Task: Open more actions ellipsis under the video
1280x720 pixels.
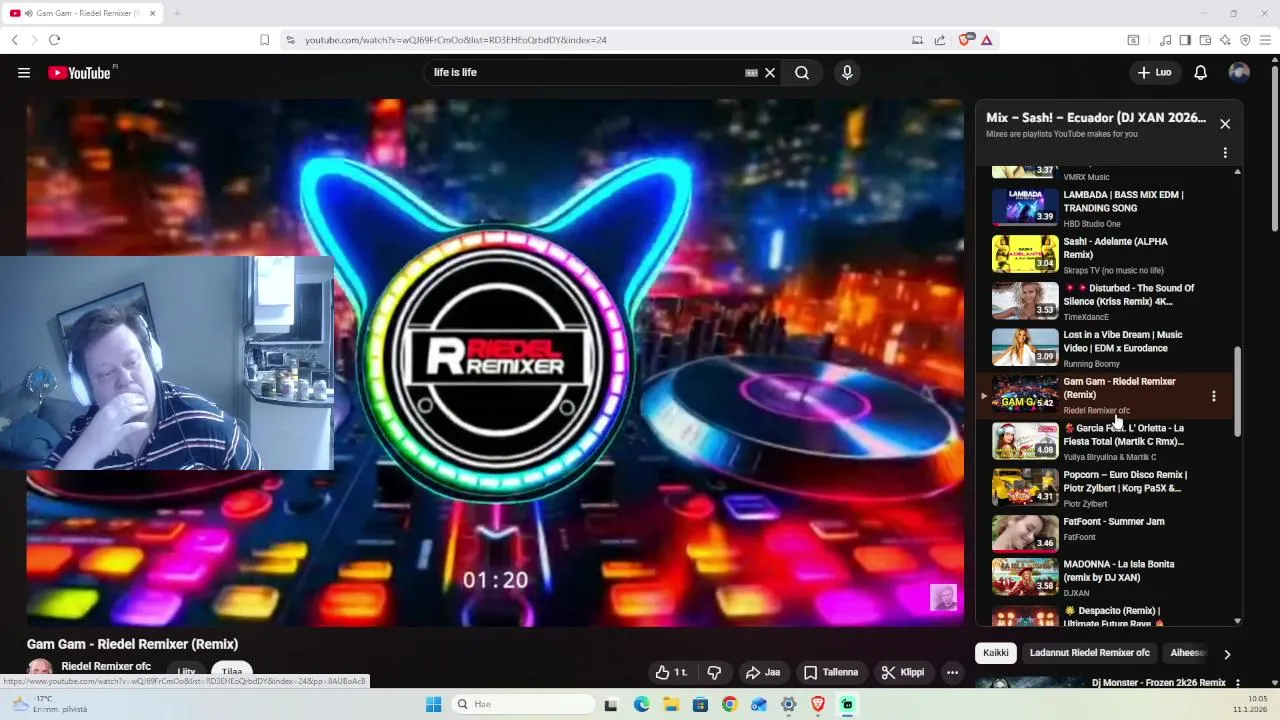Action: tap(952, 672)
